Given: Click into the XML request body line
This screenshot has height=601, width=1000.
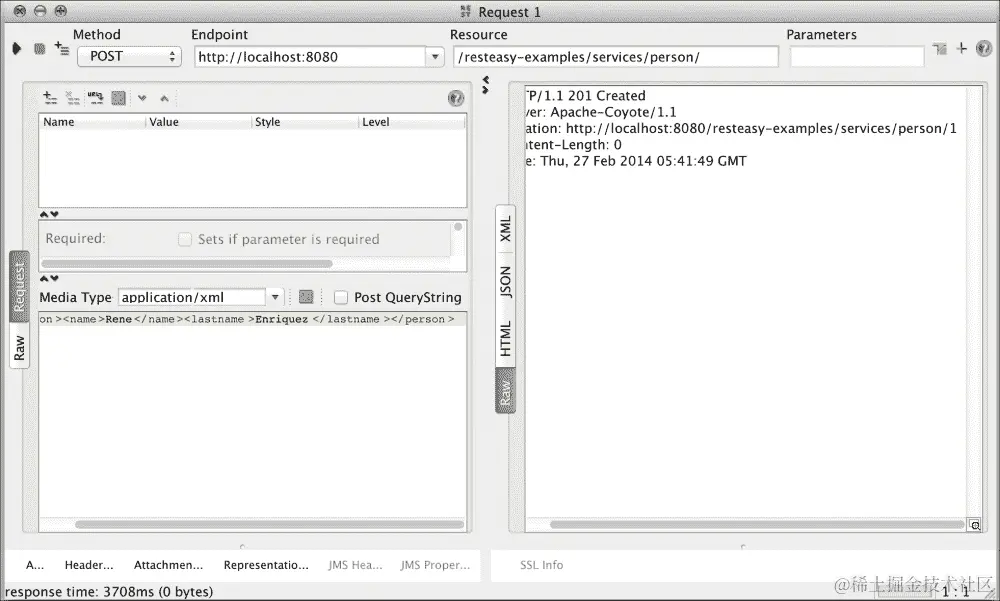Looking at the screenshot, I should (x=252, y=319).
